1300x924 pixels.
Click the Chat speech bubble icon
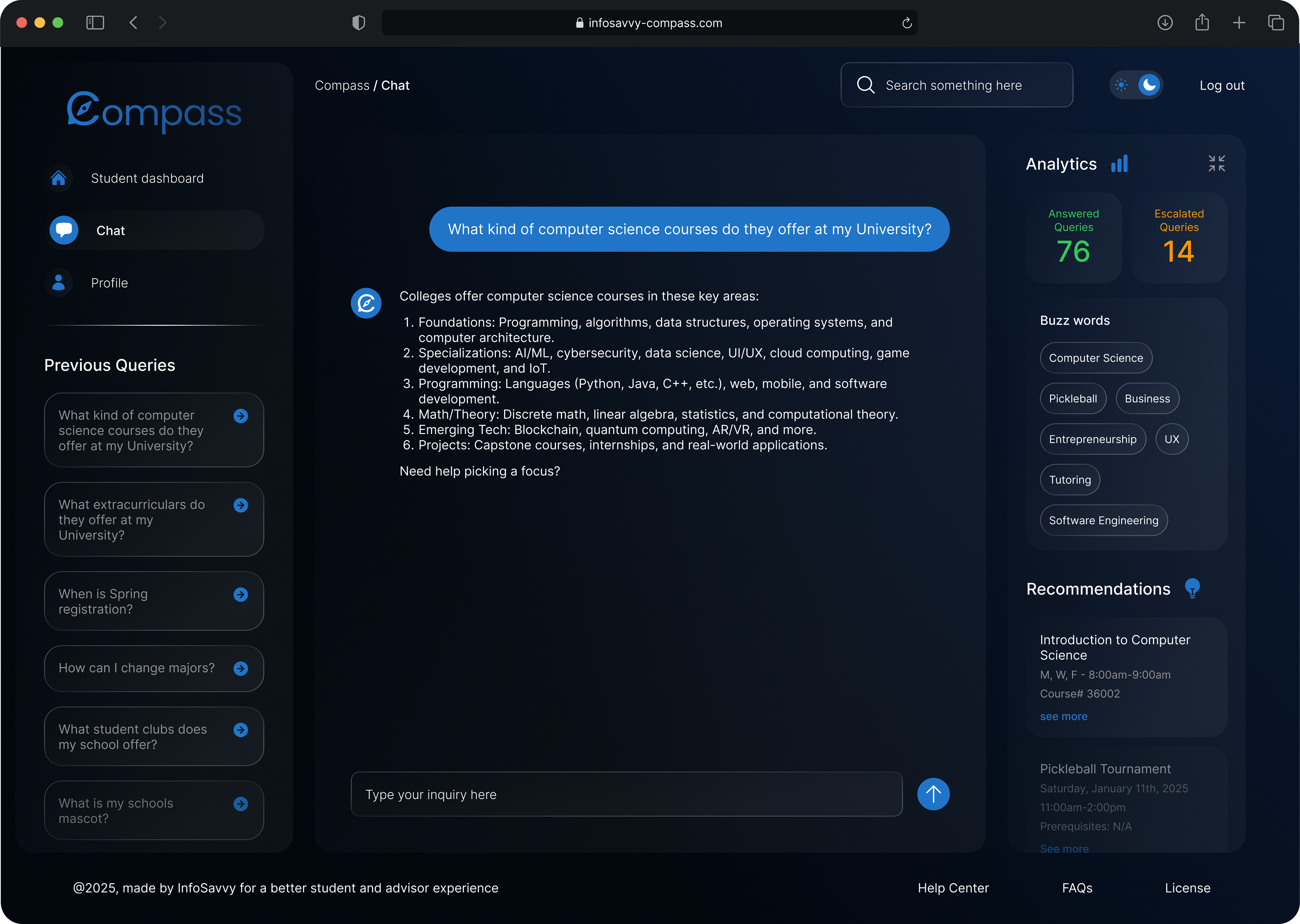coord(64,231)
